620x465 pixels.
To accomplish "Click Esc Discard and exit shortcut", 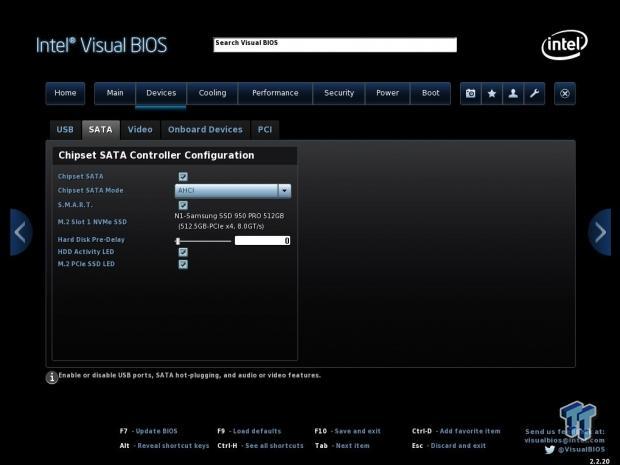I will point(449,446).
